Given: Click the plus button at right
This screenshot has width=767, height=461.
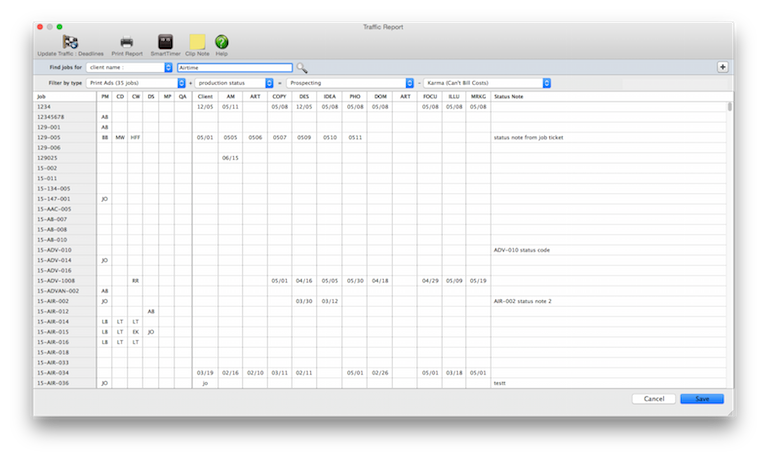Looking at the screenshot, I should (722, 67).
